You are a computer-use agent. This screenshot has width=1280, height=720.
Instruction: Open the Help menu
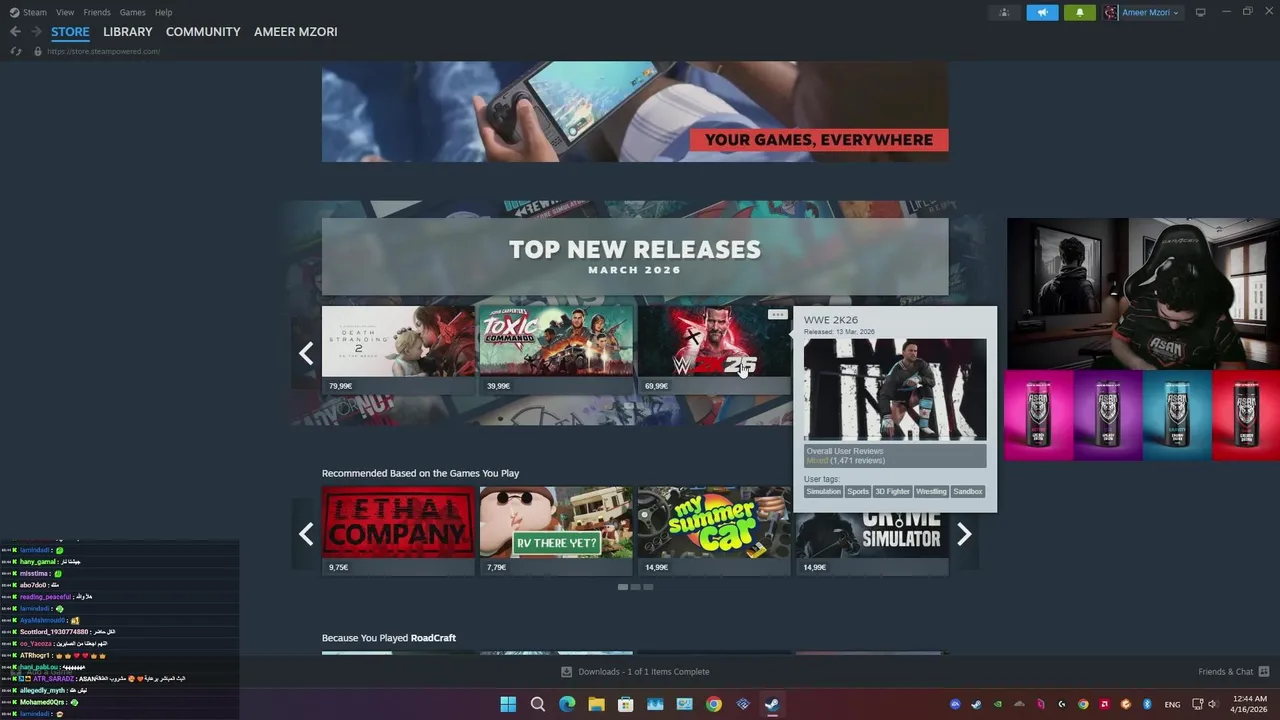pos(163,12)
